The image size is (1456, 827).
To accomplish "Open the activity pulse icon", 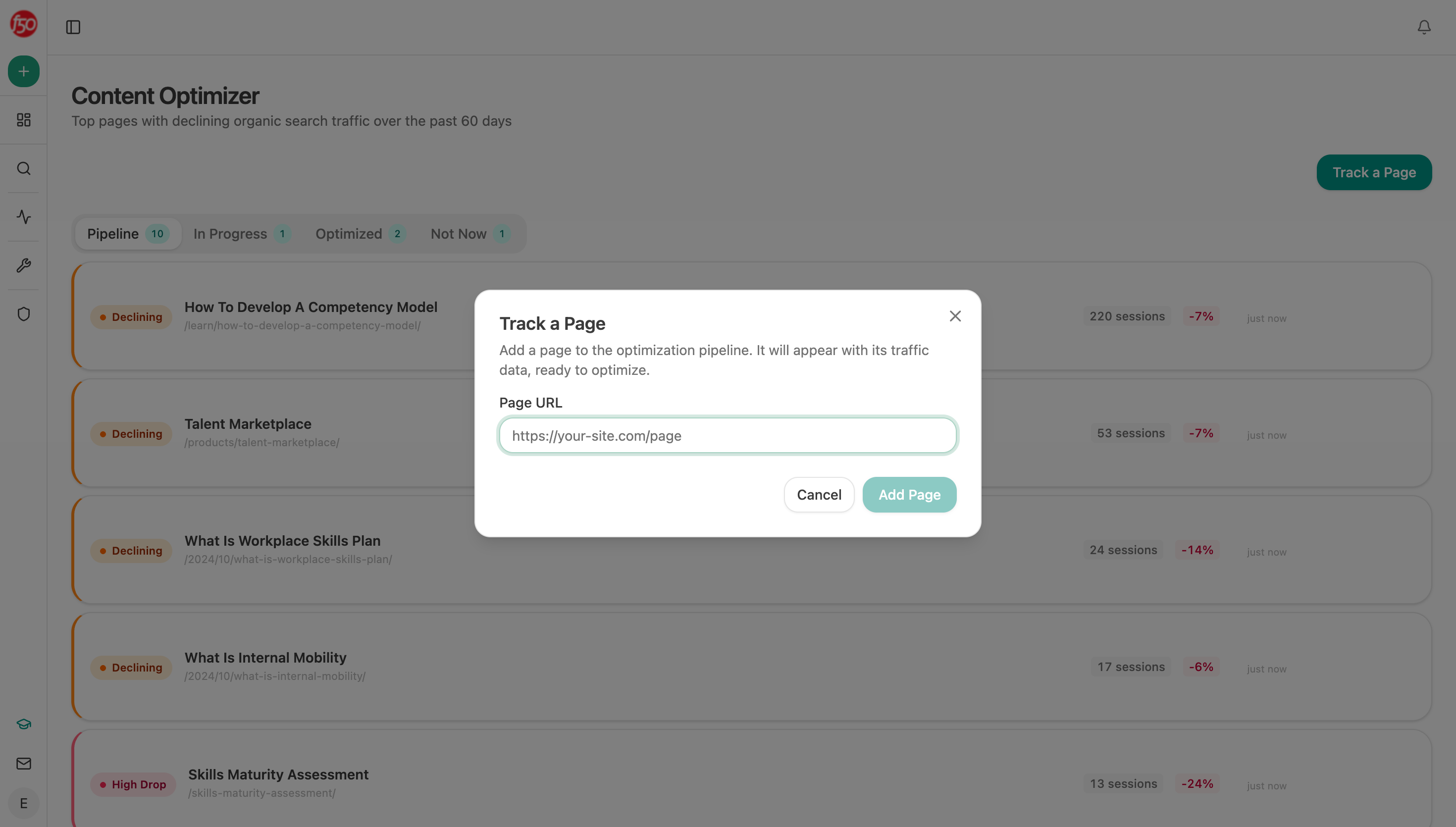I will click(23, 217).
